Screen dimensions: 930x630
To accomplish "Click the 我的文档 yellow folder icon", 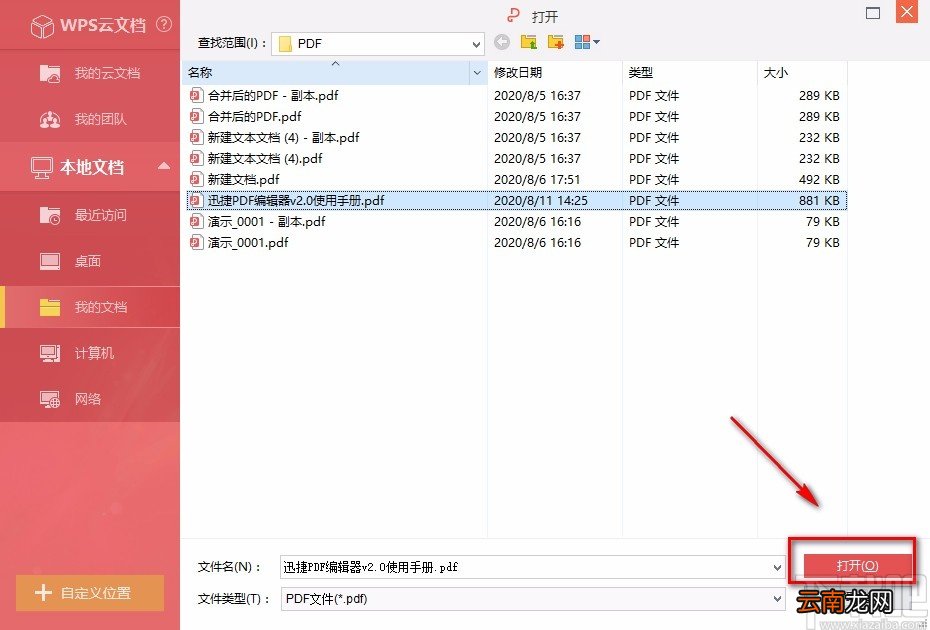I will (50, 307).
